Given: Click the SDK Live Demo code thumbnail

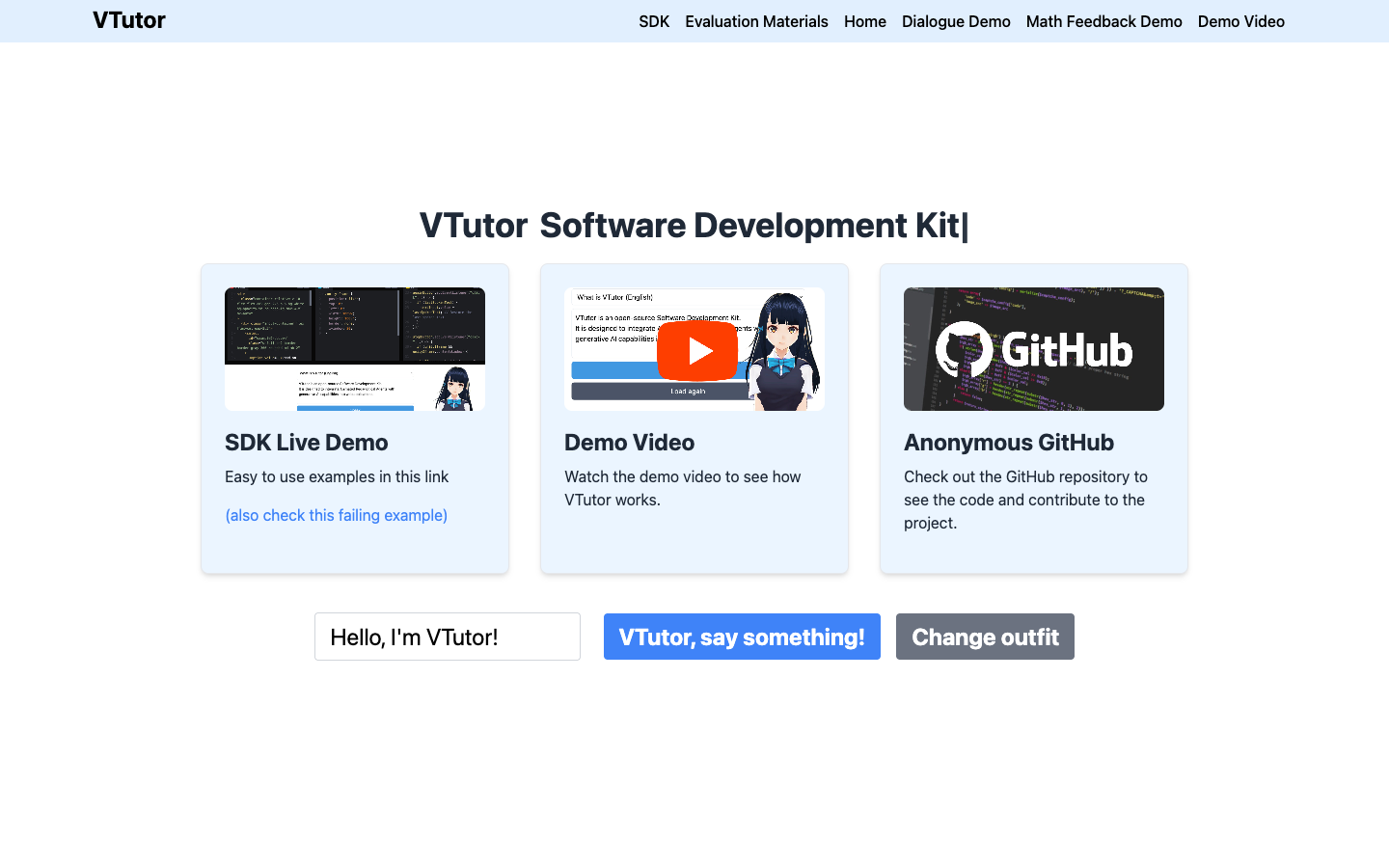Looking at the screenshot, I should (x=355, y=349).
